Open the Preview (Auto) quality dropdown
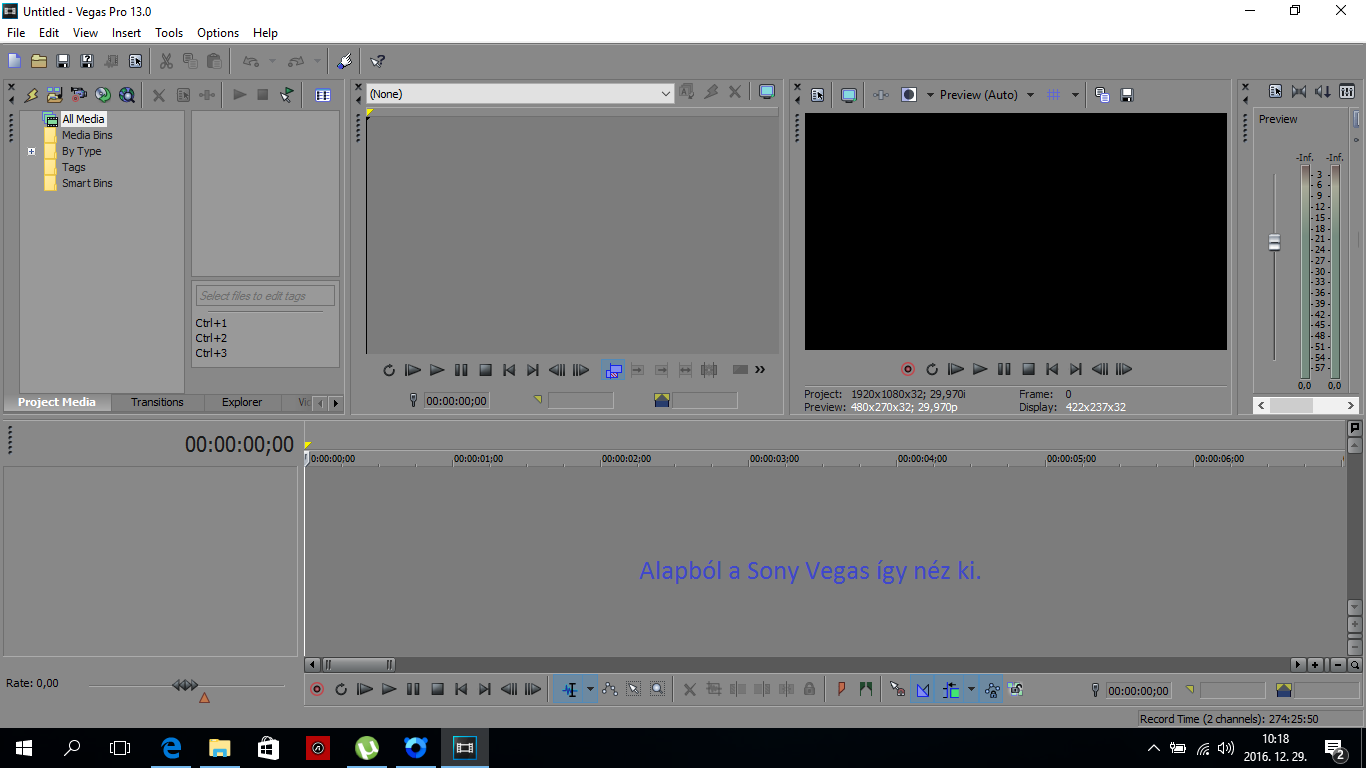Image resolution: width=1366 pixels, height=768 pixels. click(988, 95)
